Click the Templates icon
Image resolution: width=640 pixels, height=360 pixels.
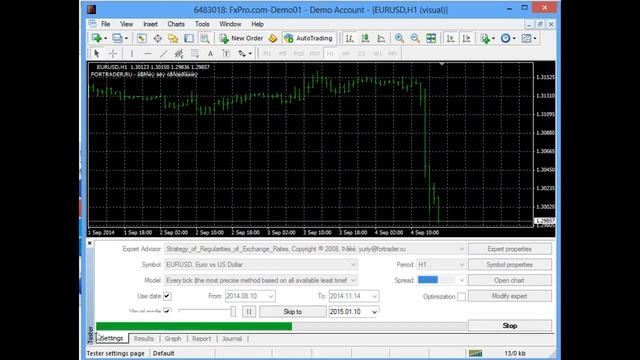[527, 38]
